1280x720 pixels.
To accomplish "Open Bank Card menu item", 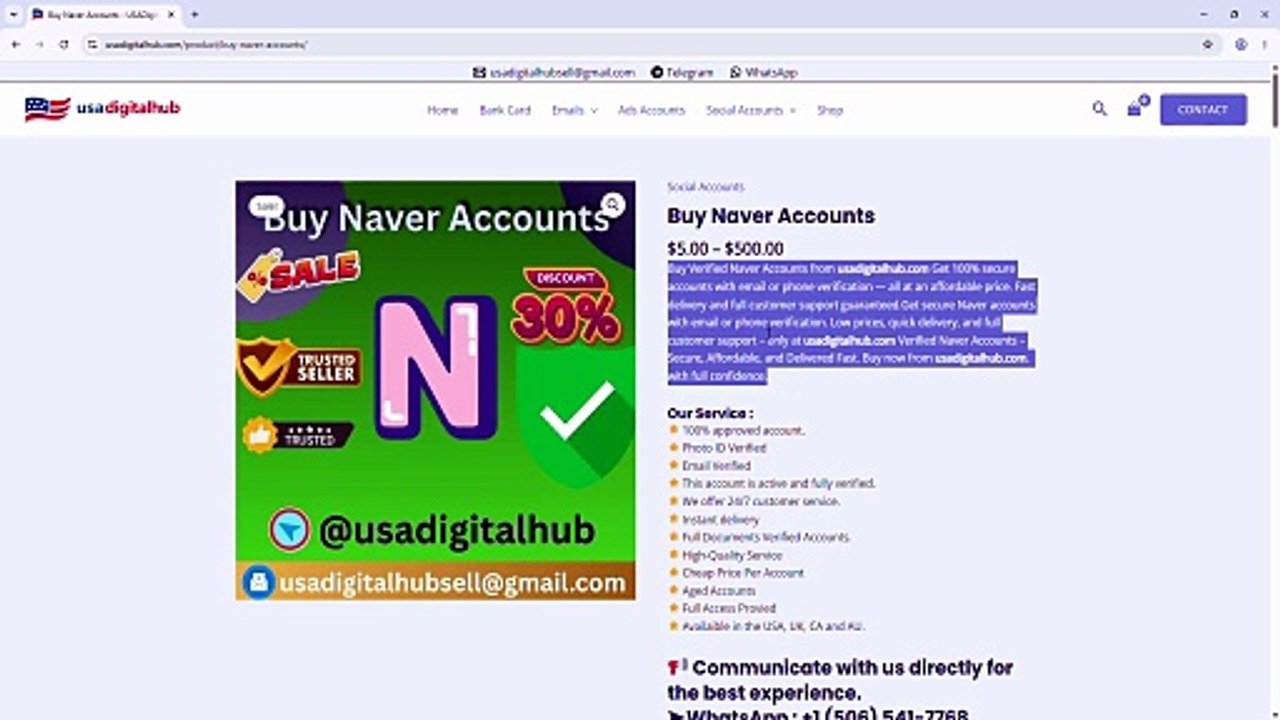I will 505,110.
